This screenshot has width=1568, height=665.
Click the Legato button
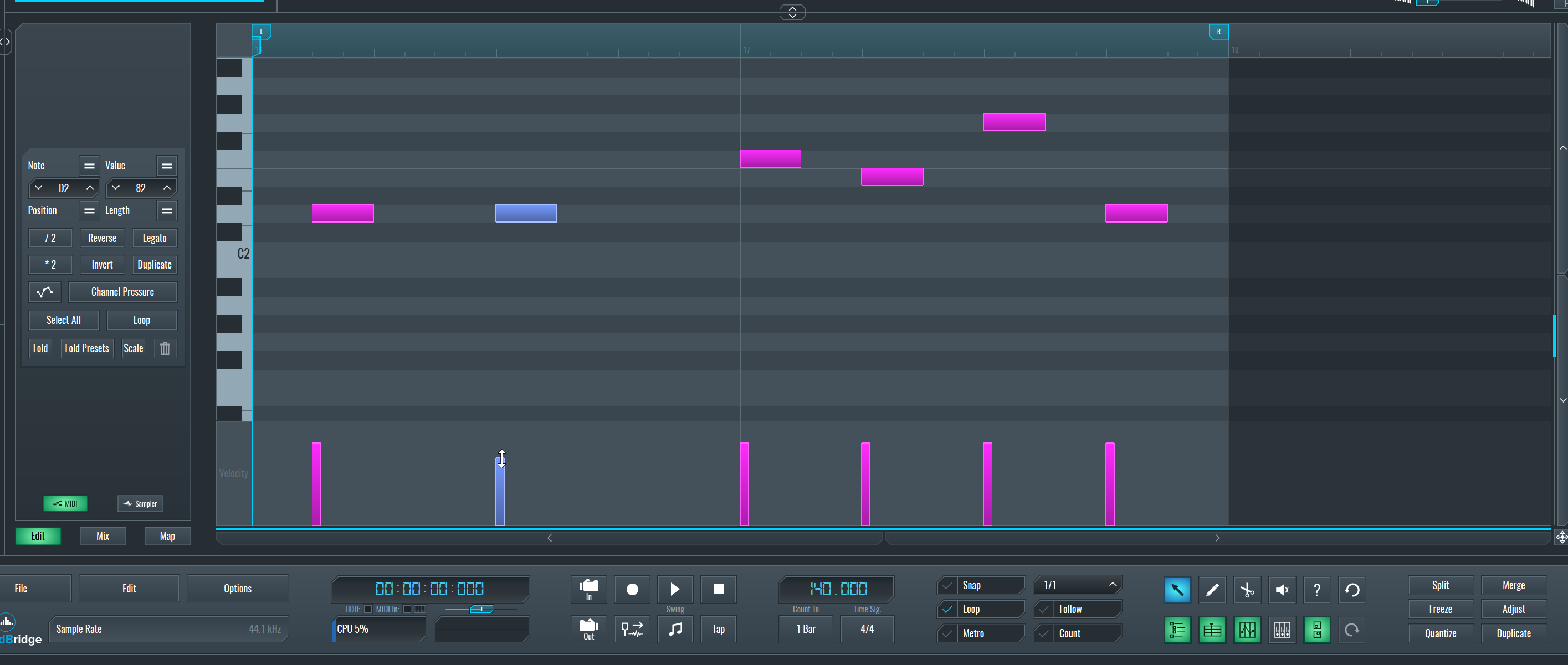pyautogui.click(x=154, y=238)
